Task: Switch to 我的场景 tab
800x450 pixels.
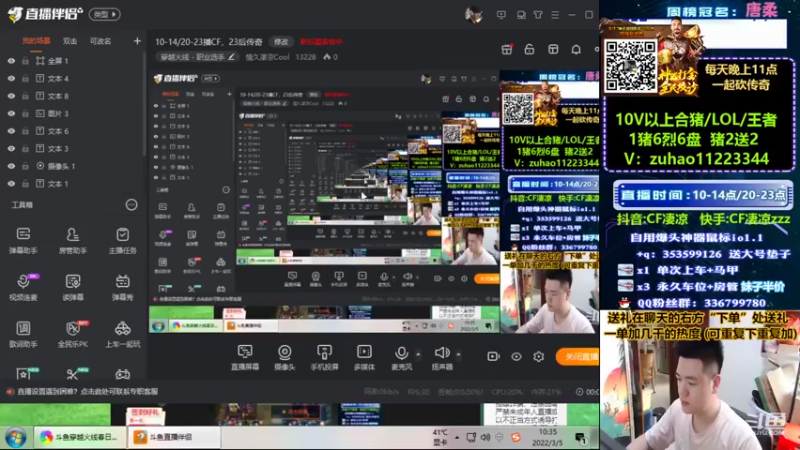Action: pyautogui.click(x=36, y=41)
